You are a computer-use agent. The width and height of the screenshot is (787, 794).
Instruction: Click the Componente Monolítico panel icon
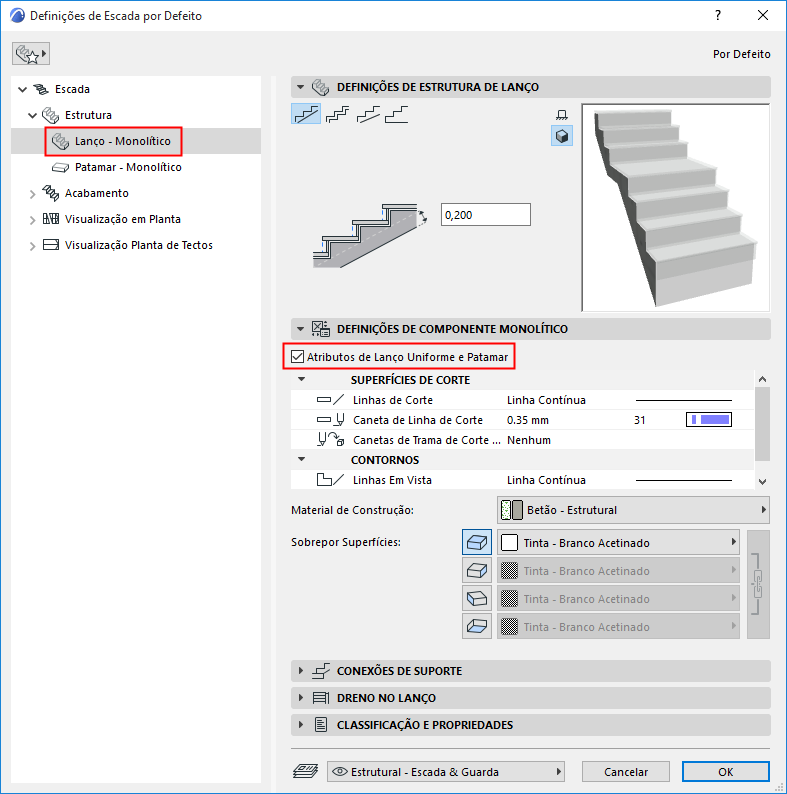coord(321,329)
